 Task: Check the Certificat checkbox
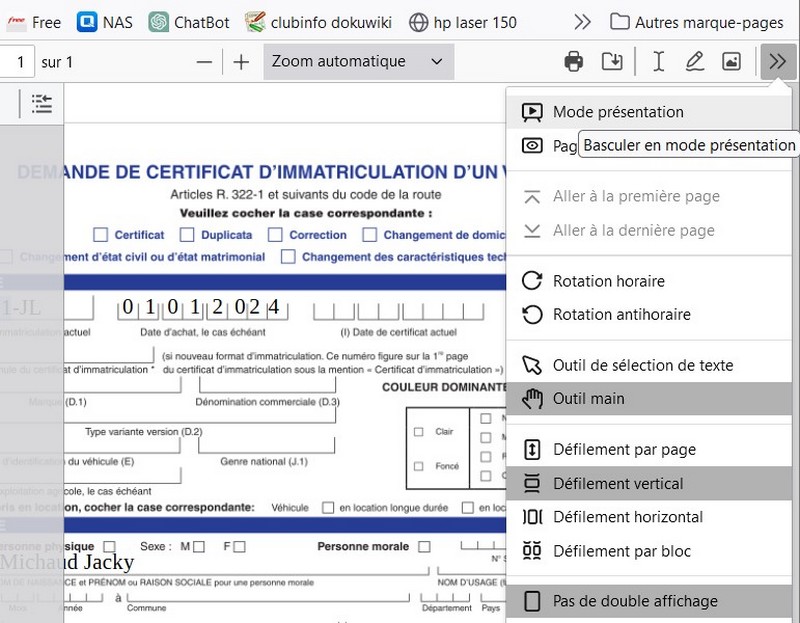(x=100, y=235)
